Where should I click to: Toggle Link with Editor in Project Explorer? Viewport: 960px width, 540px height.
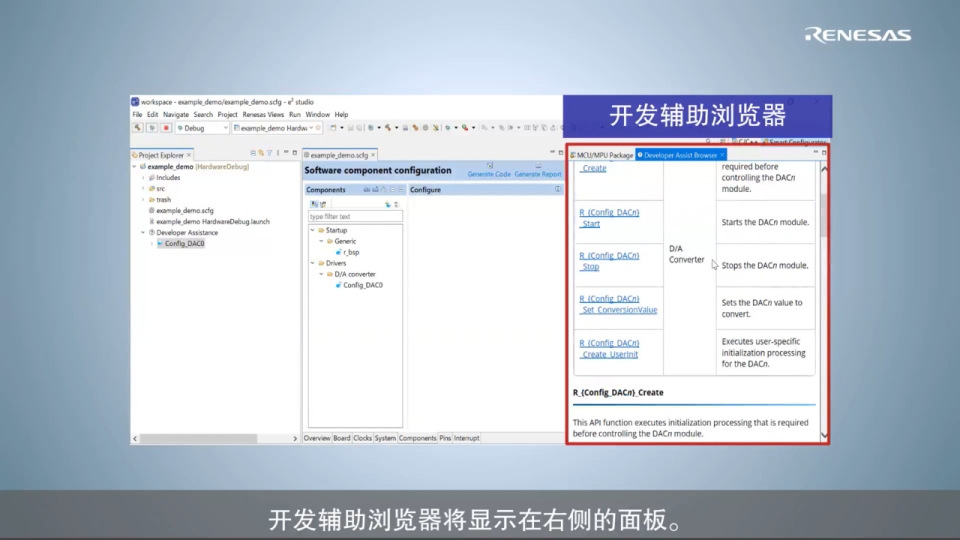[261, 153]
